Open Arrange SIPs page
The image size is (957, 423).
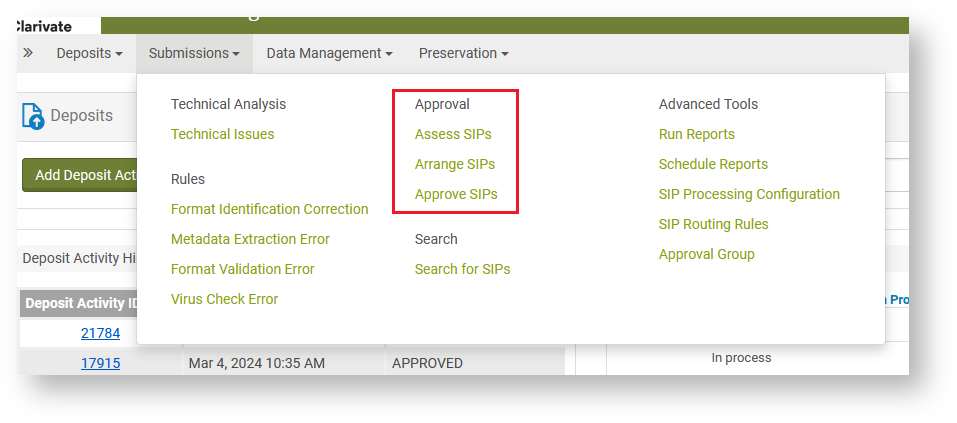click(x=454, y=164)
